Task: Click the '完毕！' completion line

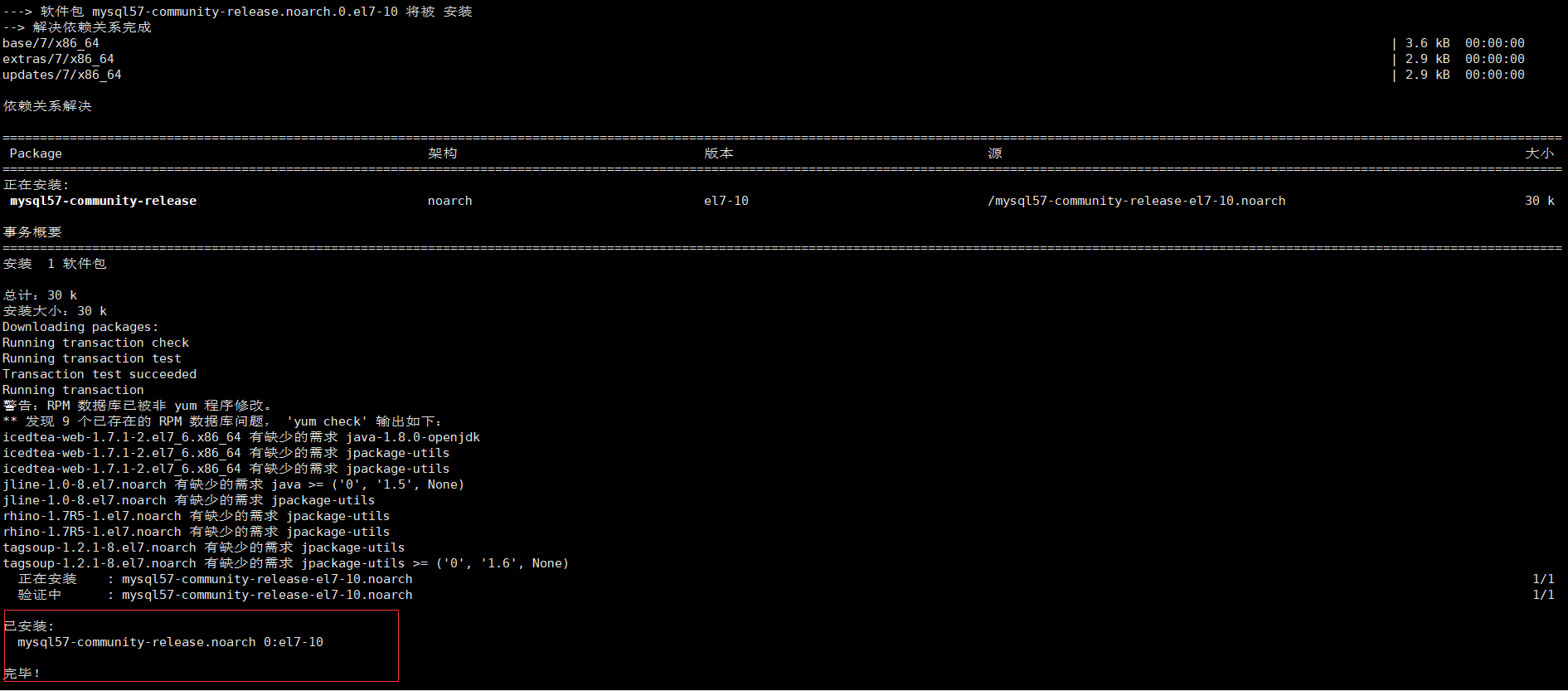Action: tap(22, 674)
